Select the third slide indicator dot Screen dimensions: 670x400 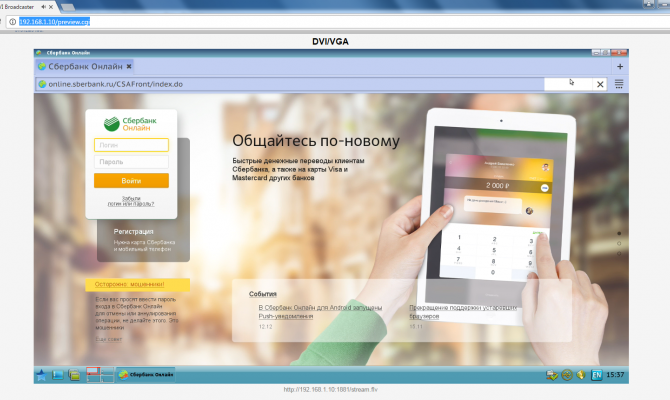pyautogui.click(x=619, y=253)
